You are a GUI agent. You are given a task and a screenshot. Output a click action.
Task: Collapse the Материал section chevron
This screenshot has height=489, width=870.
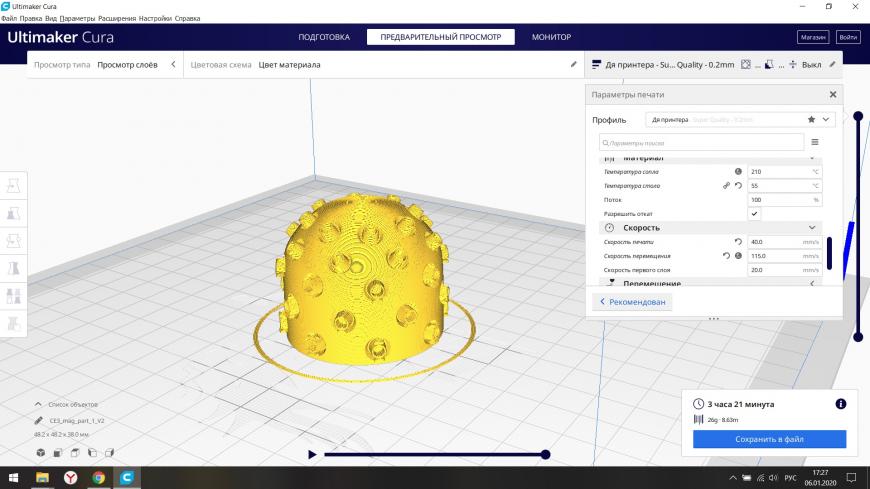[812, 159]
